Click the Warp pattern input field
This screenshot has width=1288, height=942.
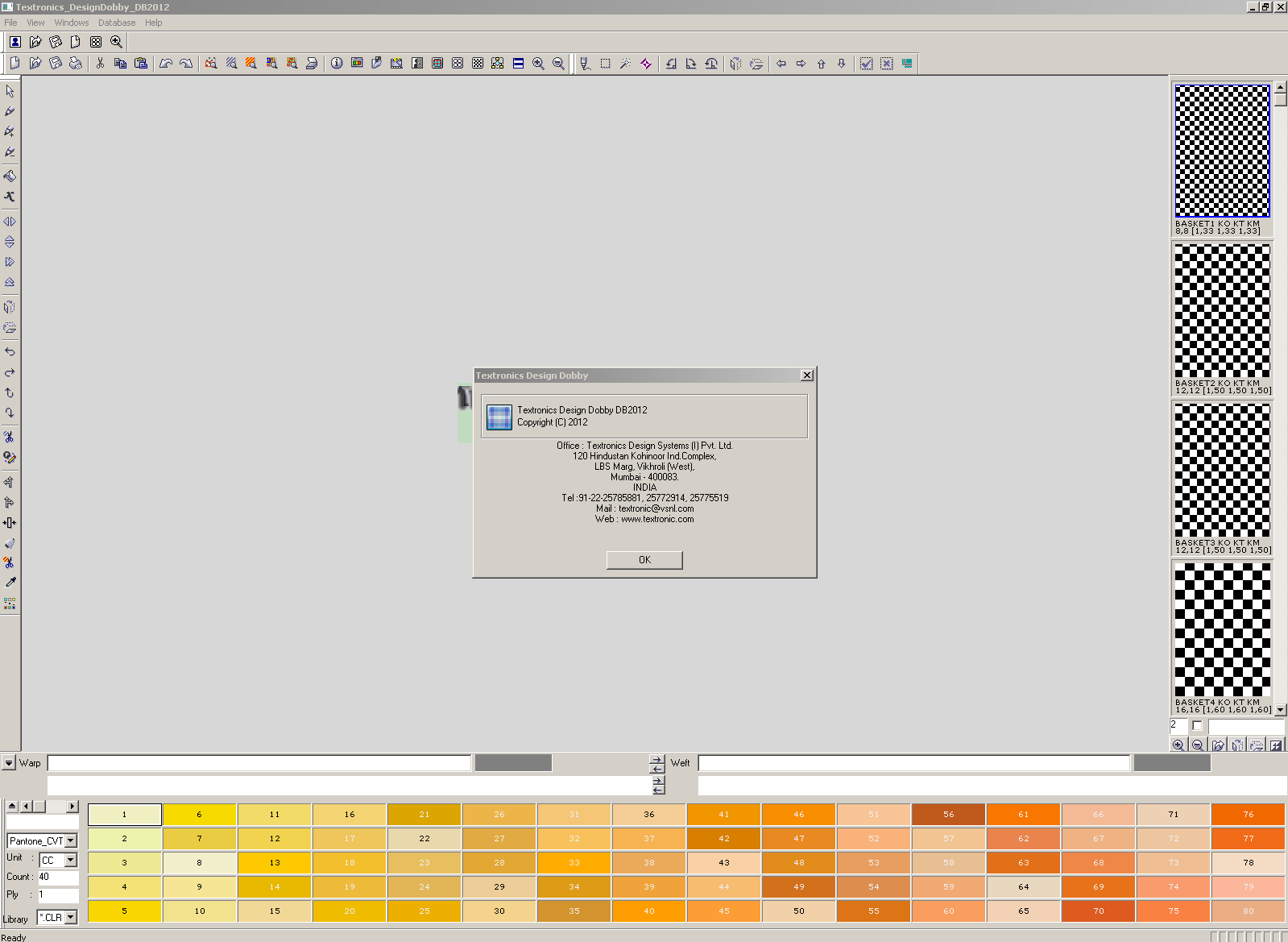coord(259,763)
